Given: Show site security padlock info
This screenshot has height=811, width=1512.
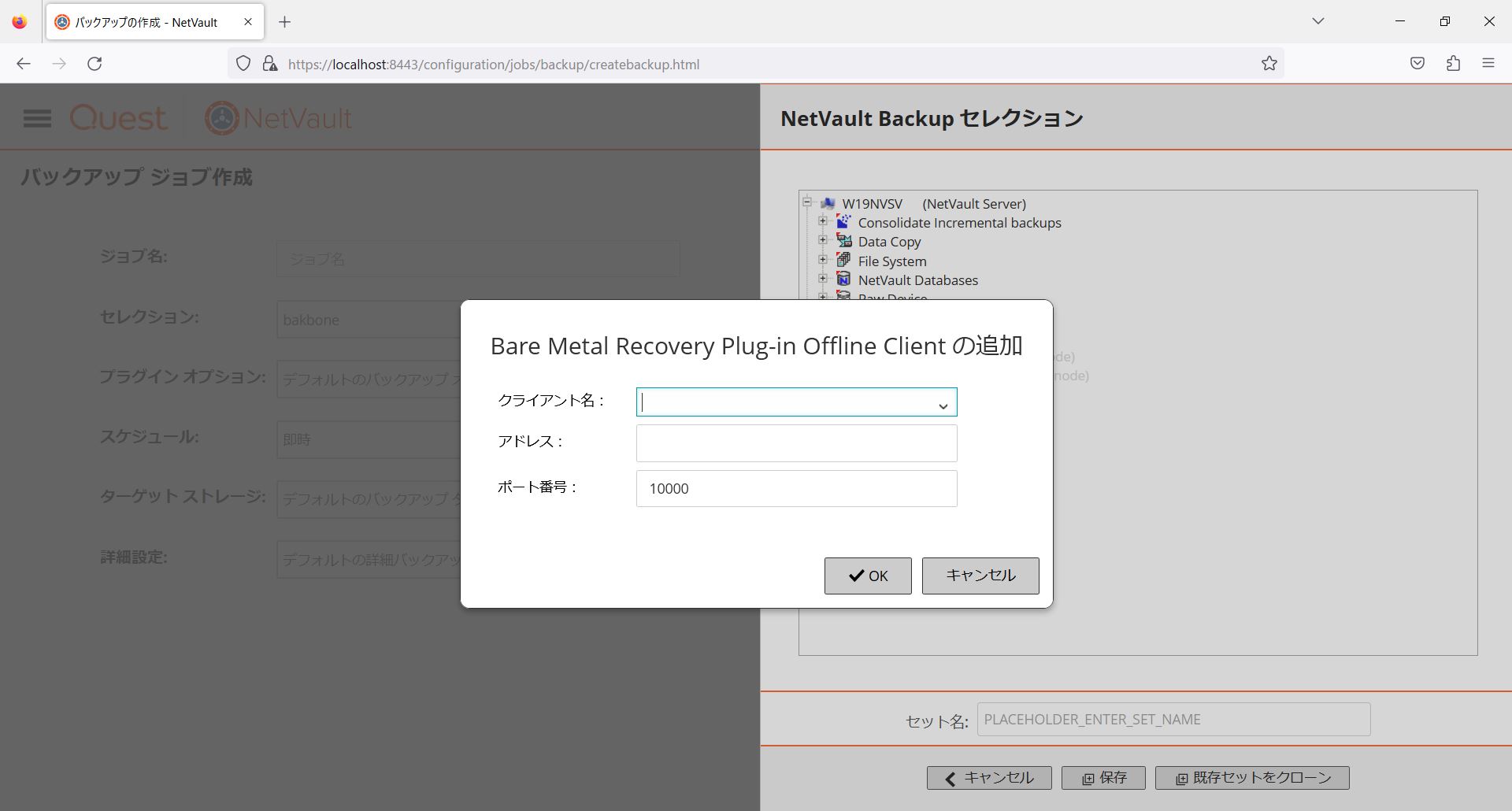Looking at the screenshot, I should click(x=270, y=64).
